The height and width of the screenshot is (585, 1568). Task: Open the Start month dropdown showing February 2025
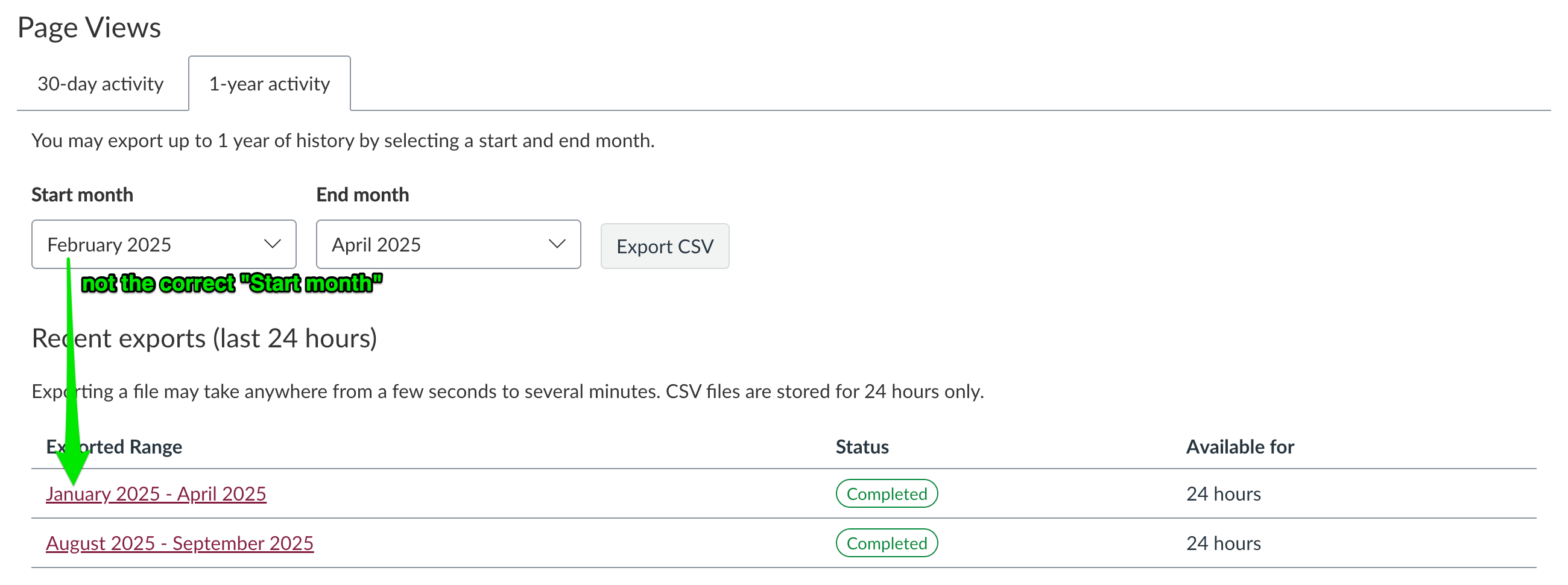click(x=163, y=244)
